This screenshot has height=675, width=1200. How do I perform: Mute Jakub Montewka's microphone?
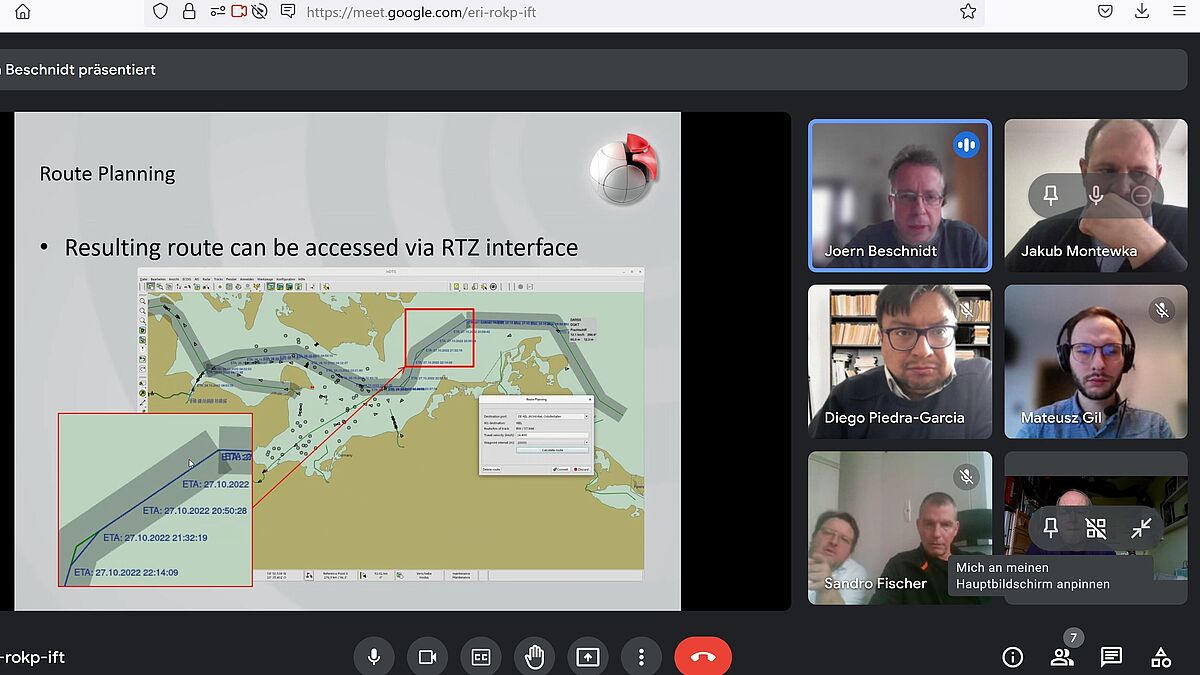coord(1096,196)
